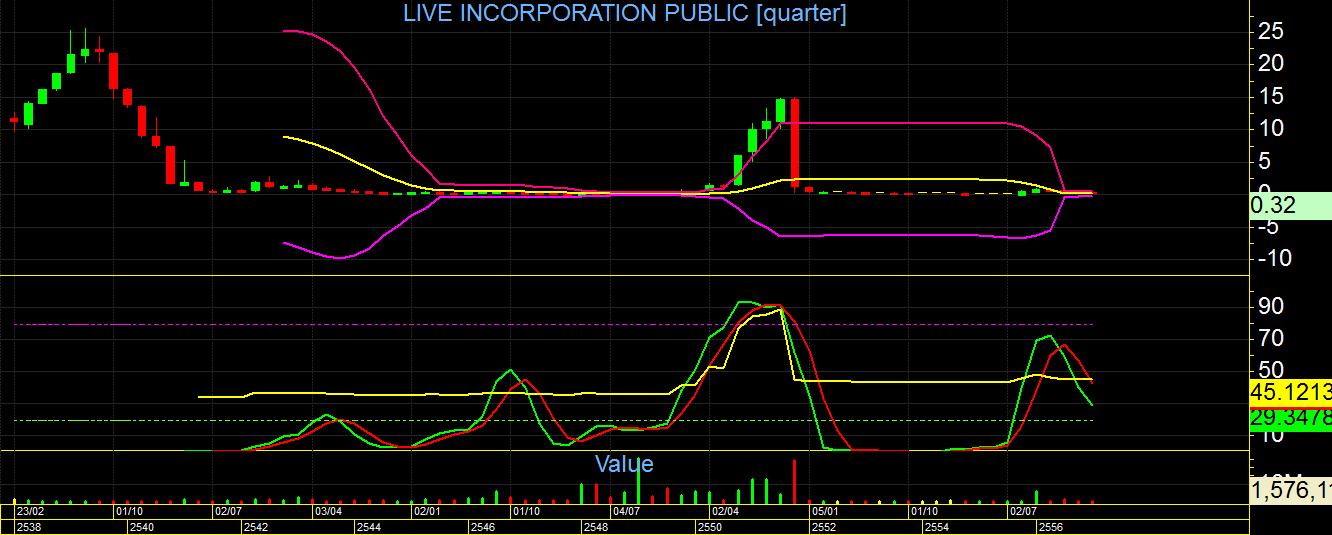Click oscillator axis label 70
The image size is (1332, 535).
[1270, 339]
